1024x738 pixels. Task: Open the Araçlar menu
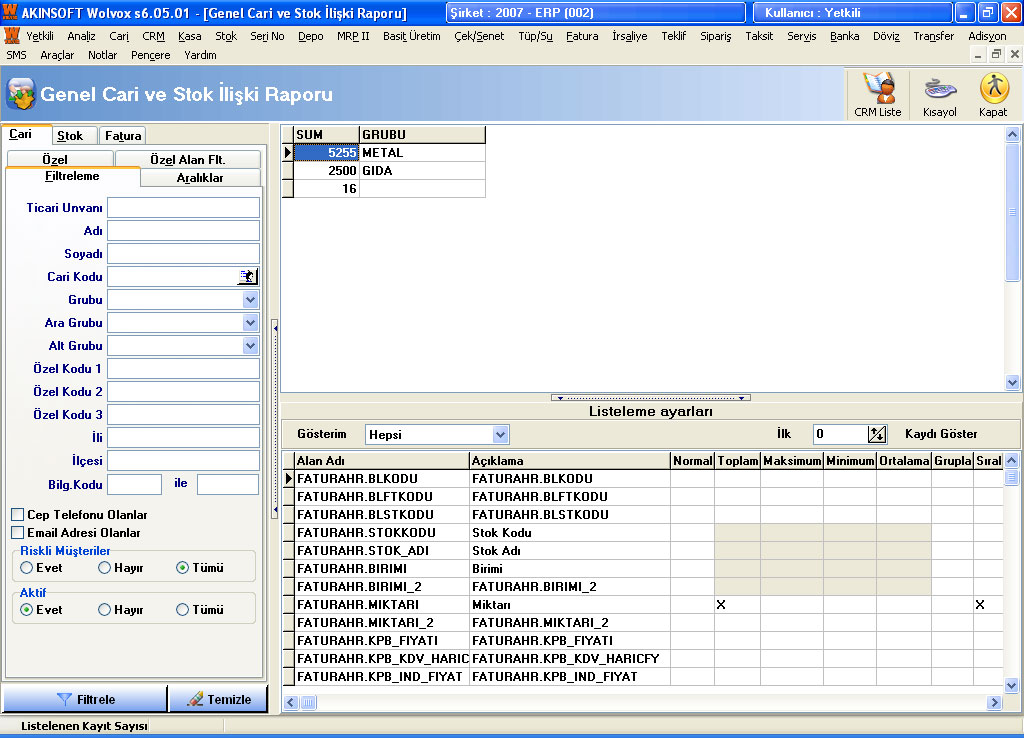[57, 55]
